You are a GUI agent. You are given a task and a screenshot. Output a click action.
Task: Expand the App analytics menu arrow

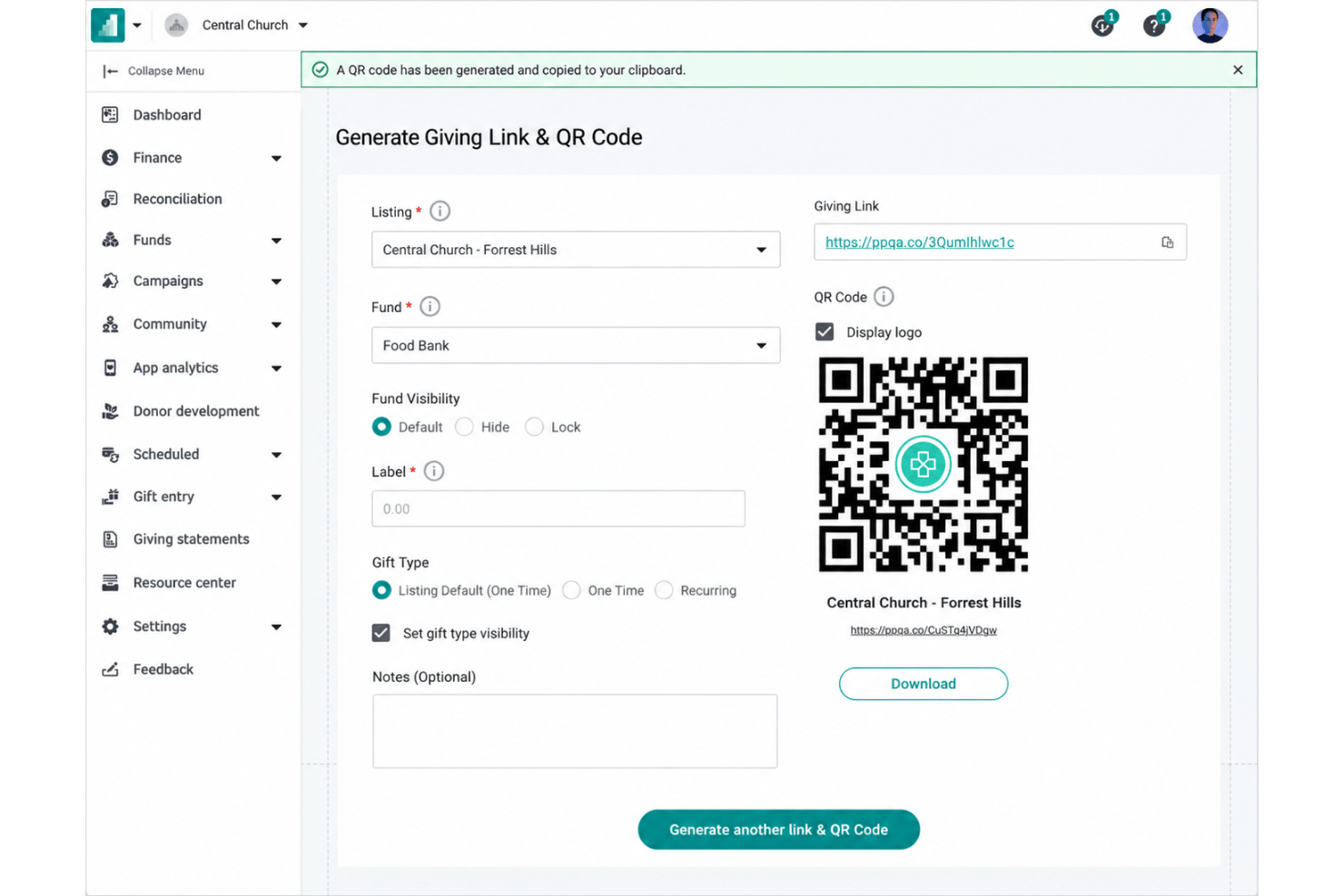point(276,369)
